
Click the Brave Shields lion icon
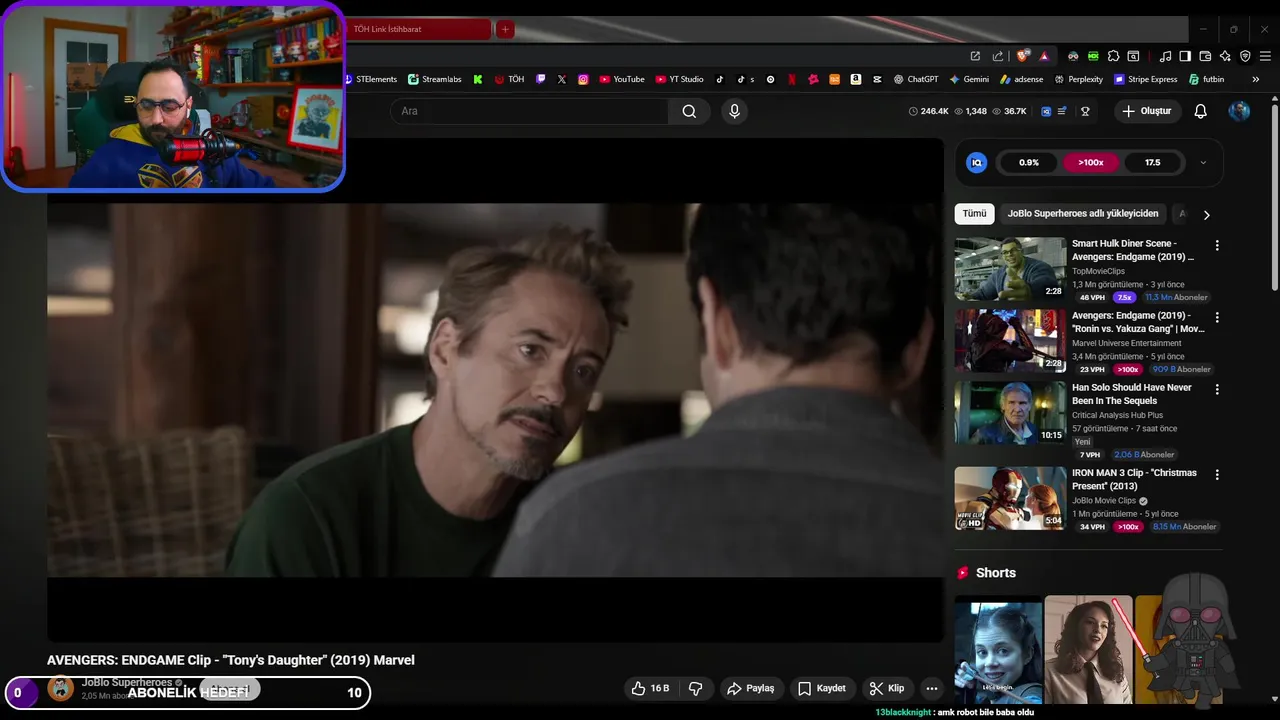point(1022,56)
